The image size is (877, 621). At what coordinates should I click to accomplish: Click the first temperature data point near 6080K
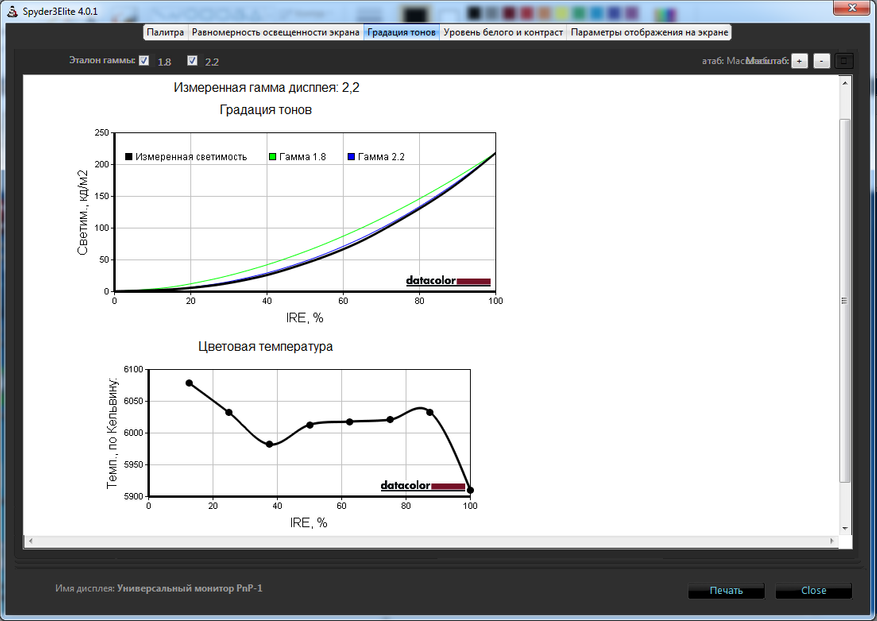pos(189,383)
